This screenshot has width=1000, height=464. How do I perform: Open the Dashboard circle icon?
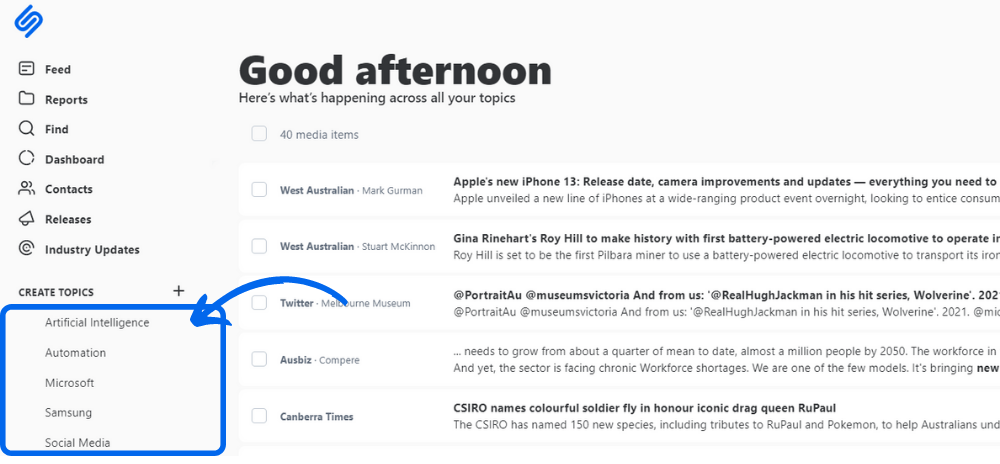point(26,159)
